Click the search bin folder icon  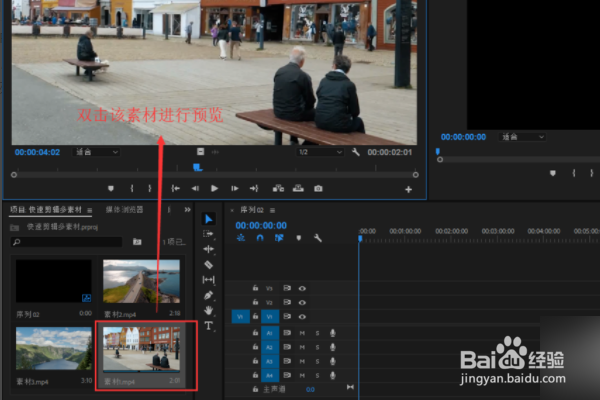(137, 242)
